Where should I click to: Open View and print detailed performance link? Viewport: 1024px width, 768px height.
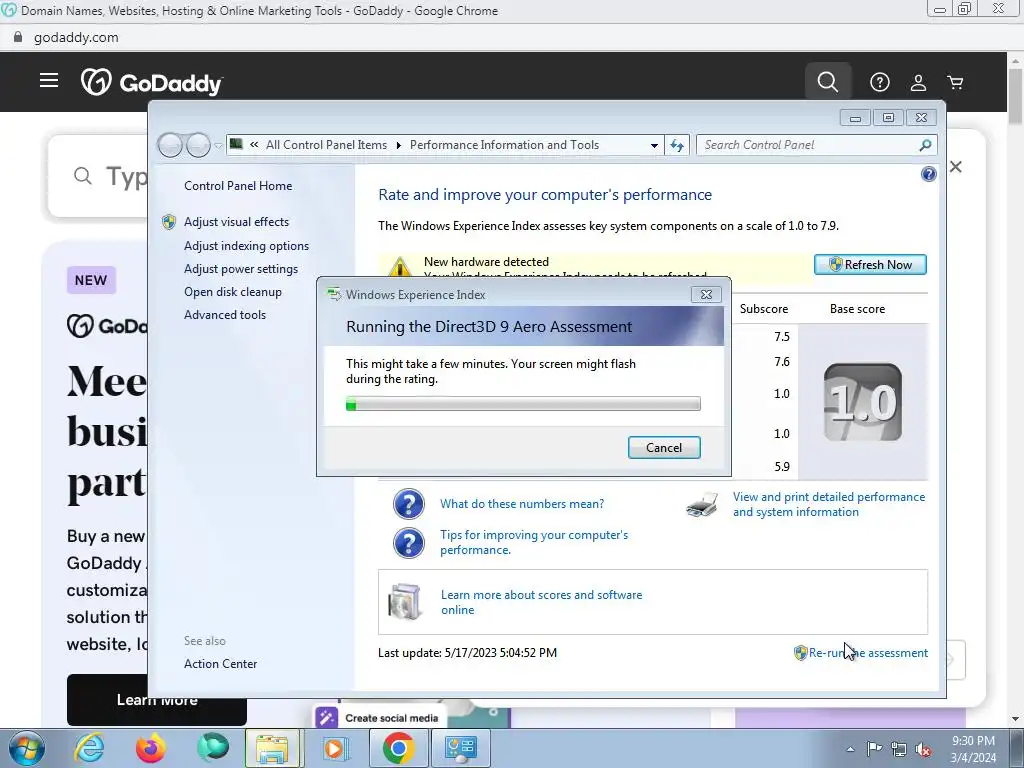click(x=829, y=504)
